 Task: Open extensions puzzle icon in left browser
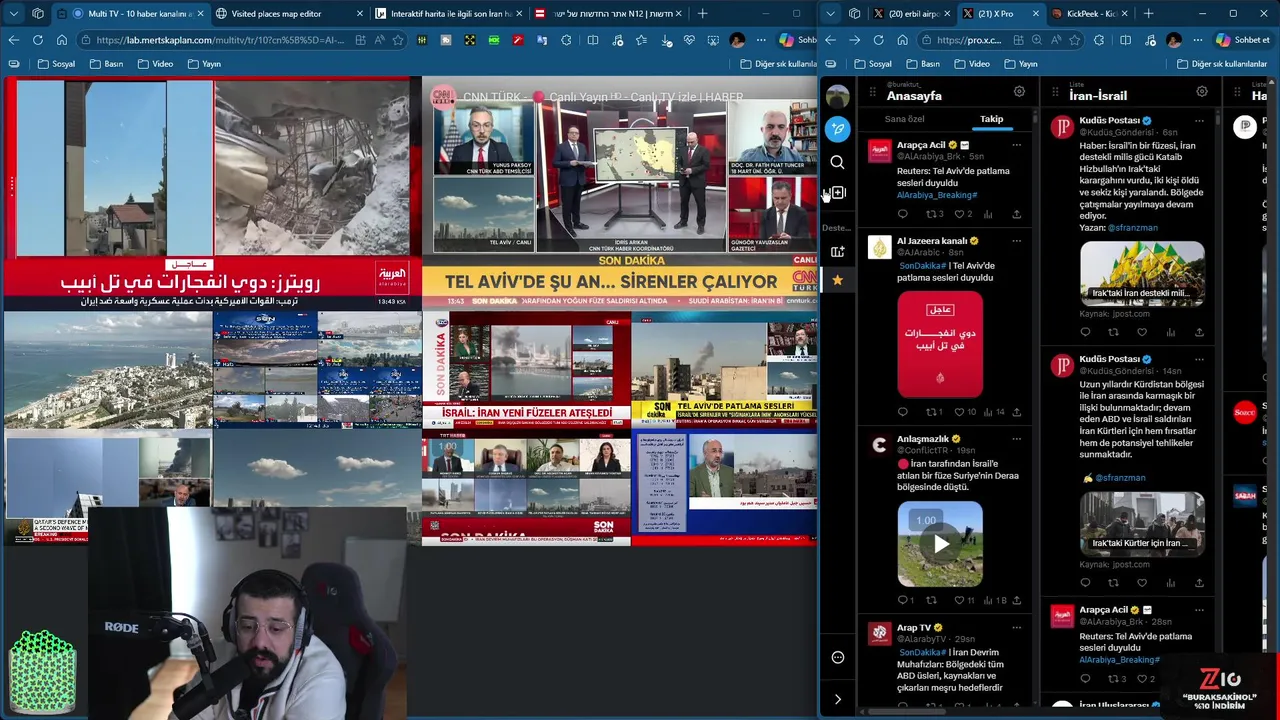pyautogui.click(x=566, y=40)
